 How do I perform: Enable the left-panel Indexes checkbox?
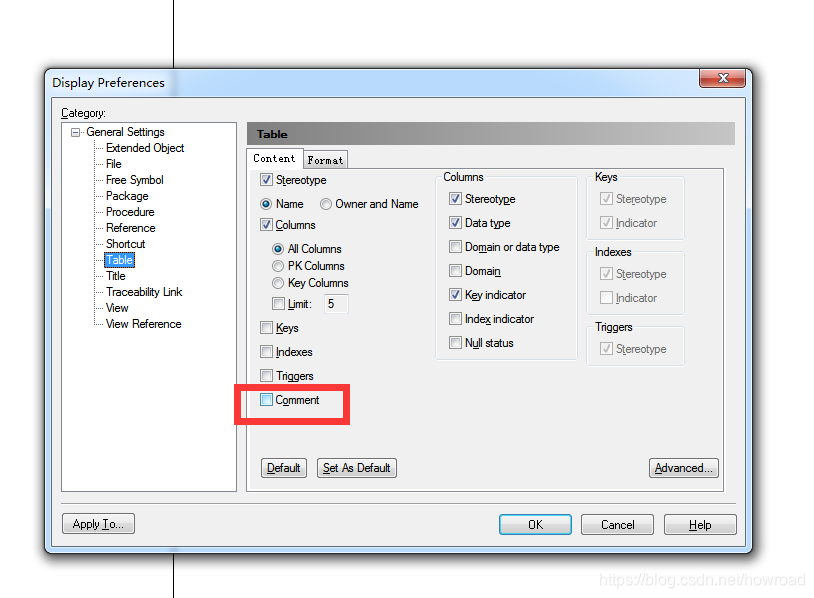pyautogui.click(x=266, y=352)
